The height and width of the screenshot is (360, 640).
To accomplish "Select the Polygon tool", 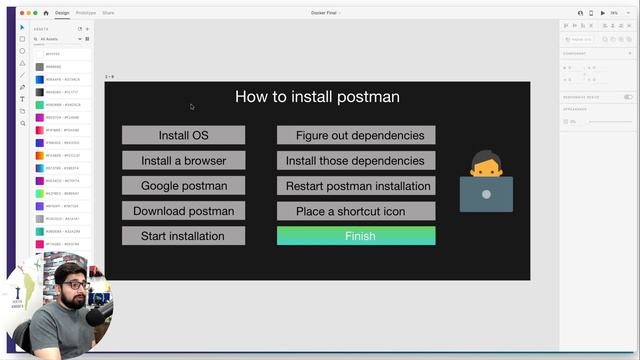I will pyautogui.click(x=22, y=63).
